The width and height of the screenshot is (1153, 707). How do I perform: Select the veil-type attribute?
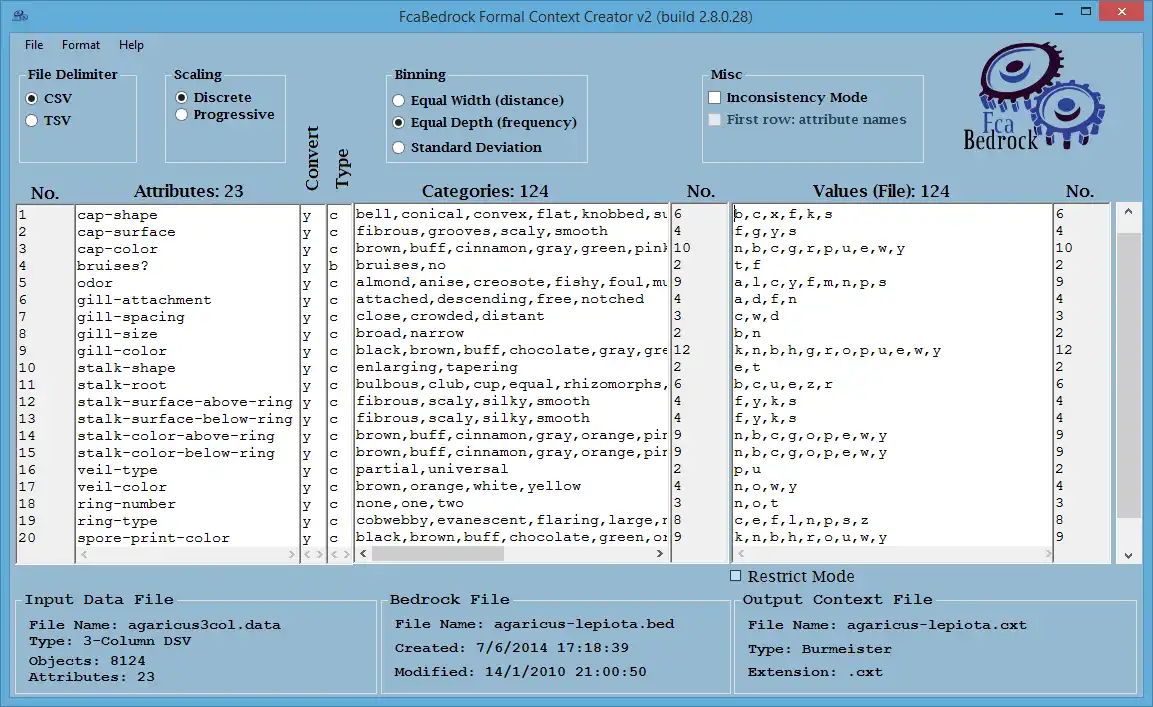coord(117,469)
